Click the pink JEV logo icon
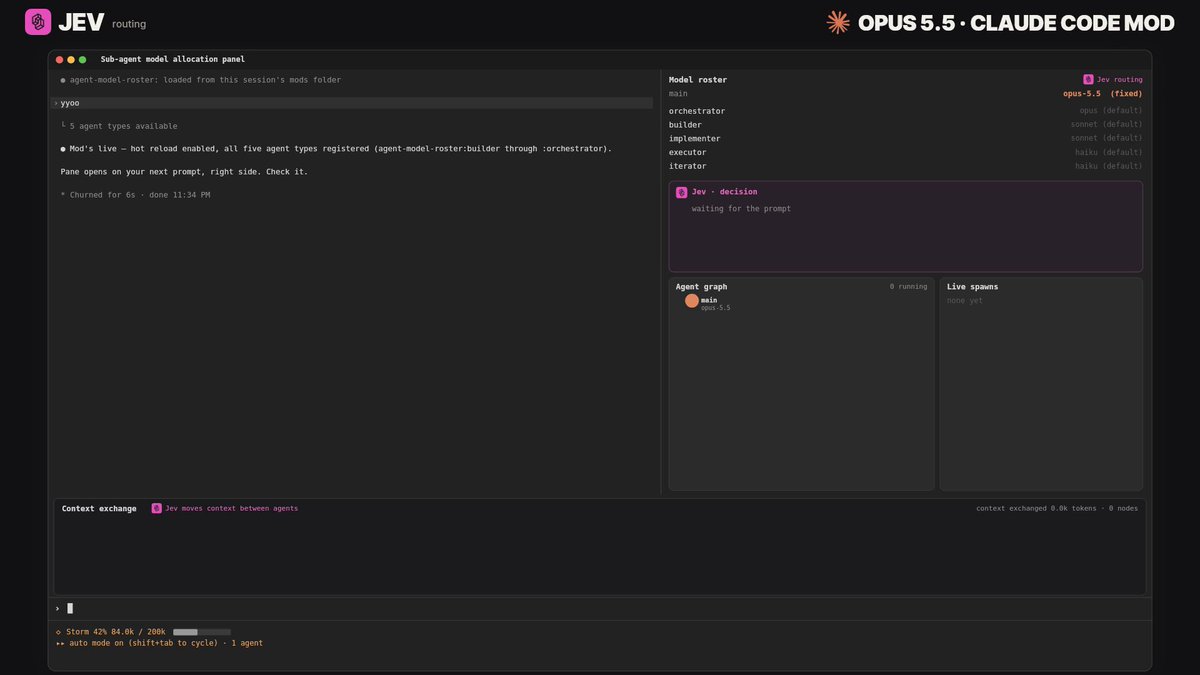 [38, 22]
